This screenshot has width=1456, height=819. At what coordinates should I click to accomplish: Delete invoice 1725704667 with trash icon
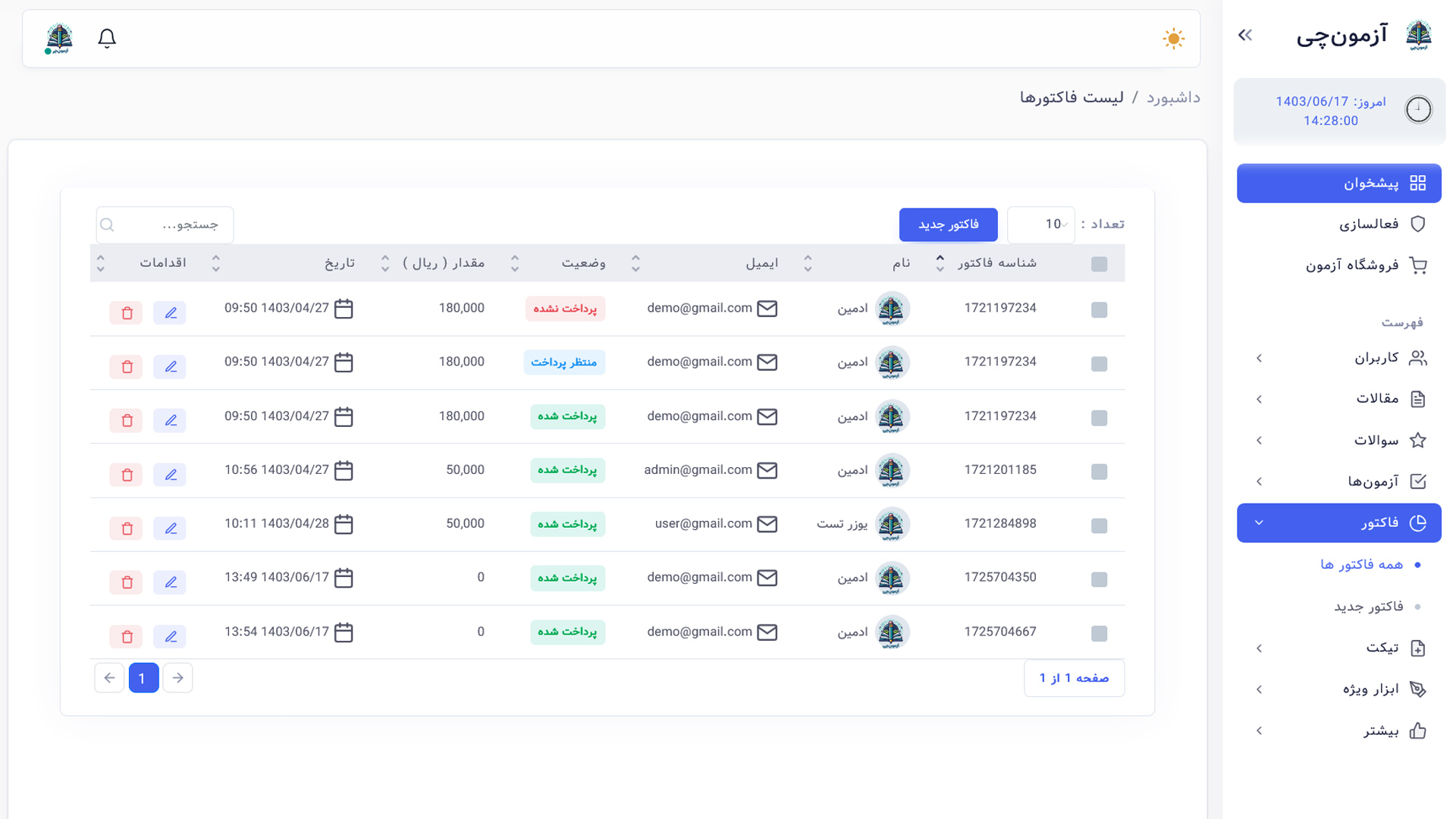[127, 636]
